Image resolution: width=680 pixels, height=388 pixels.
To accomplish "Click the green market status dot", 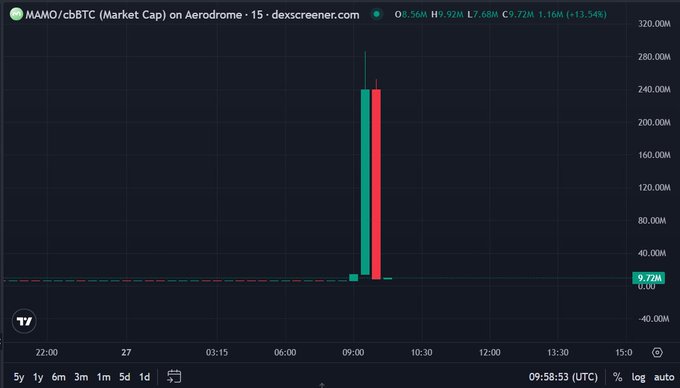I will tap(377, 14).
